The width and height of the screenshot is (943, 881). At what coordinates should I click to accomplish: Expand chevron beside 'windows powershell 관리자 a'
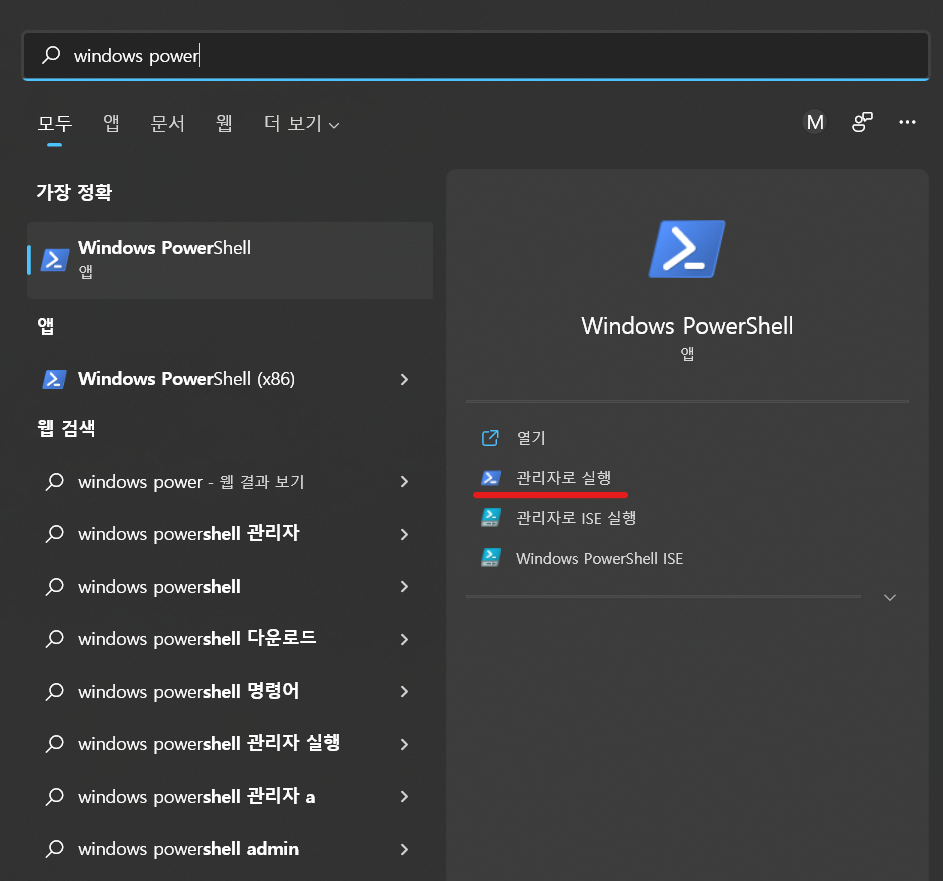click(404, 797)
